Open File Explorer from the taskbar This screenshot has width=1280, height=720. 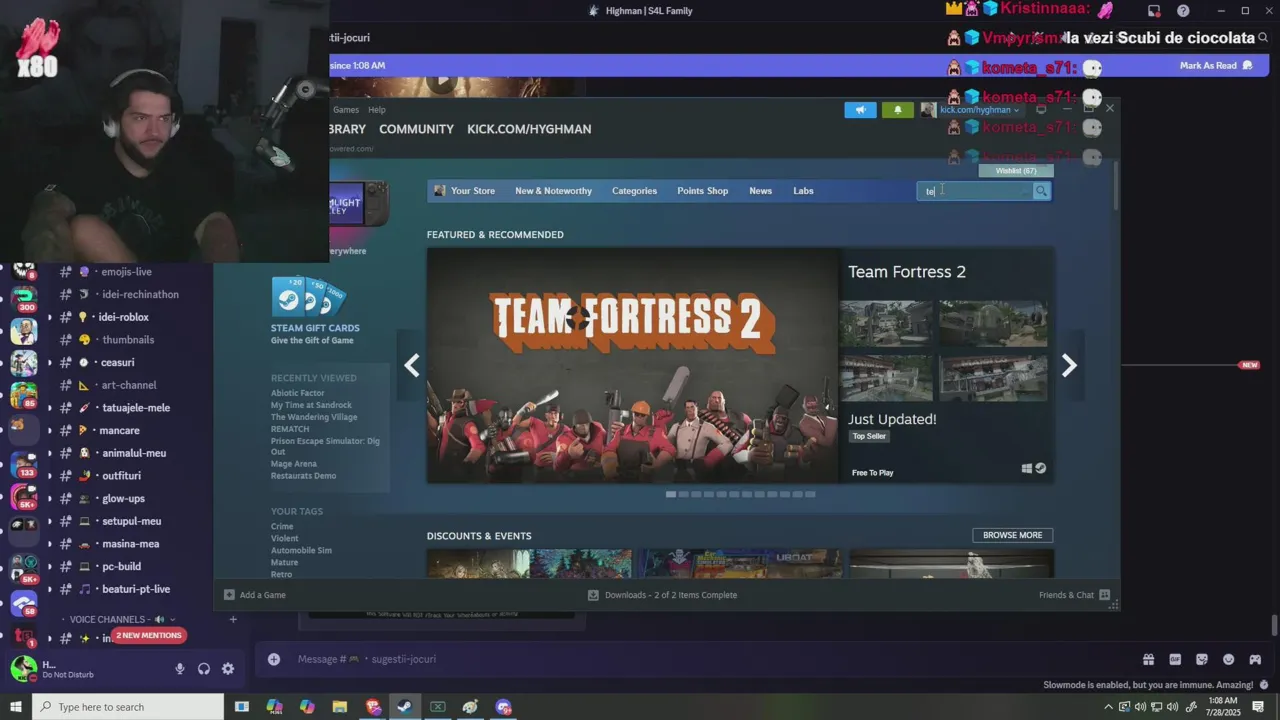click(339, 707)
